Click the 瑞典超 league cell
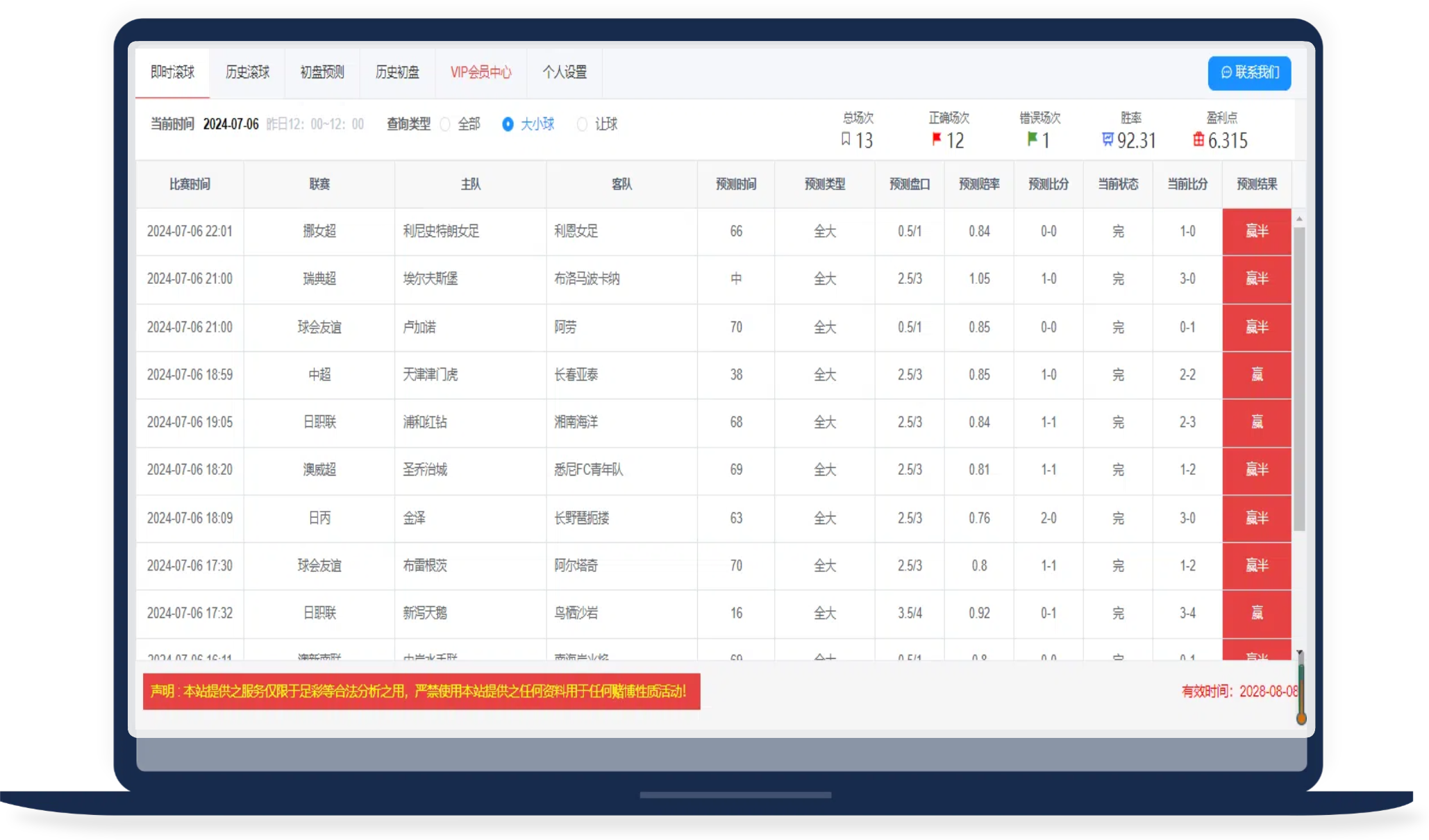This screenshot has width=1429, height=840. pyautogui.click(x=319, y=279)
